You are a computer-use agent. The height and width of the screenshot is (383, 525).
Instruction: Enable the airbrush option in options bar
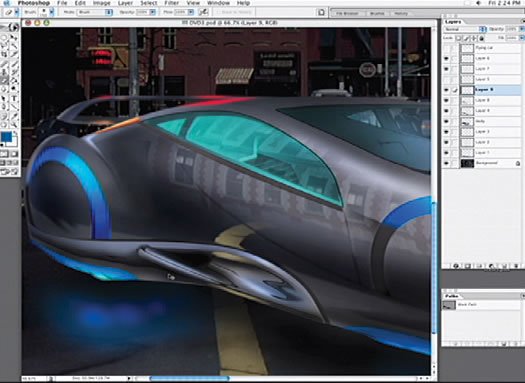(203, 12)
